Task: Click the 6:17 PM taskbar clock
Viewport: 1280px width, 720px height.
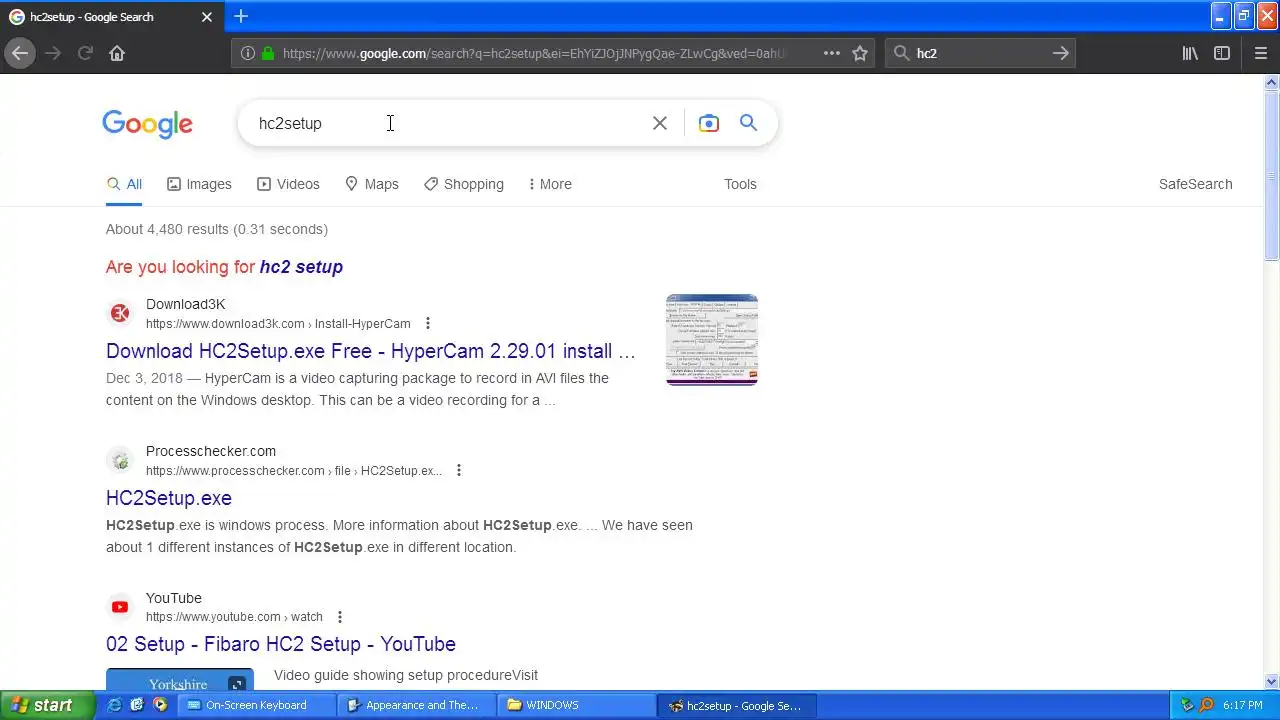Action: coord(1243,705)
